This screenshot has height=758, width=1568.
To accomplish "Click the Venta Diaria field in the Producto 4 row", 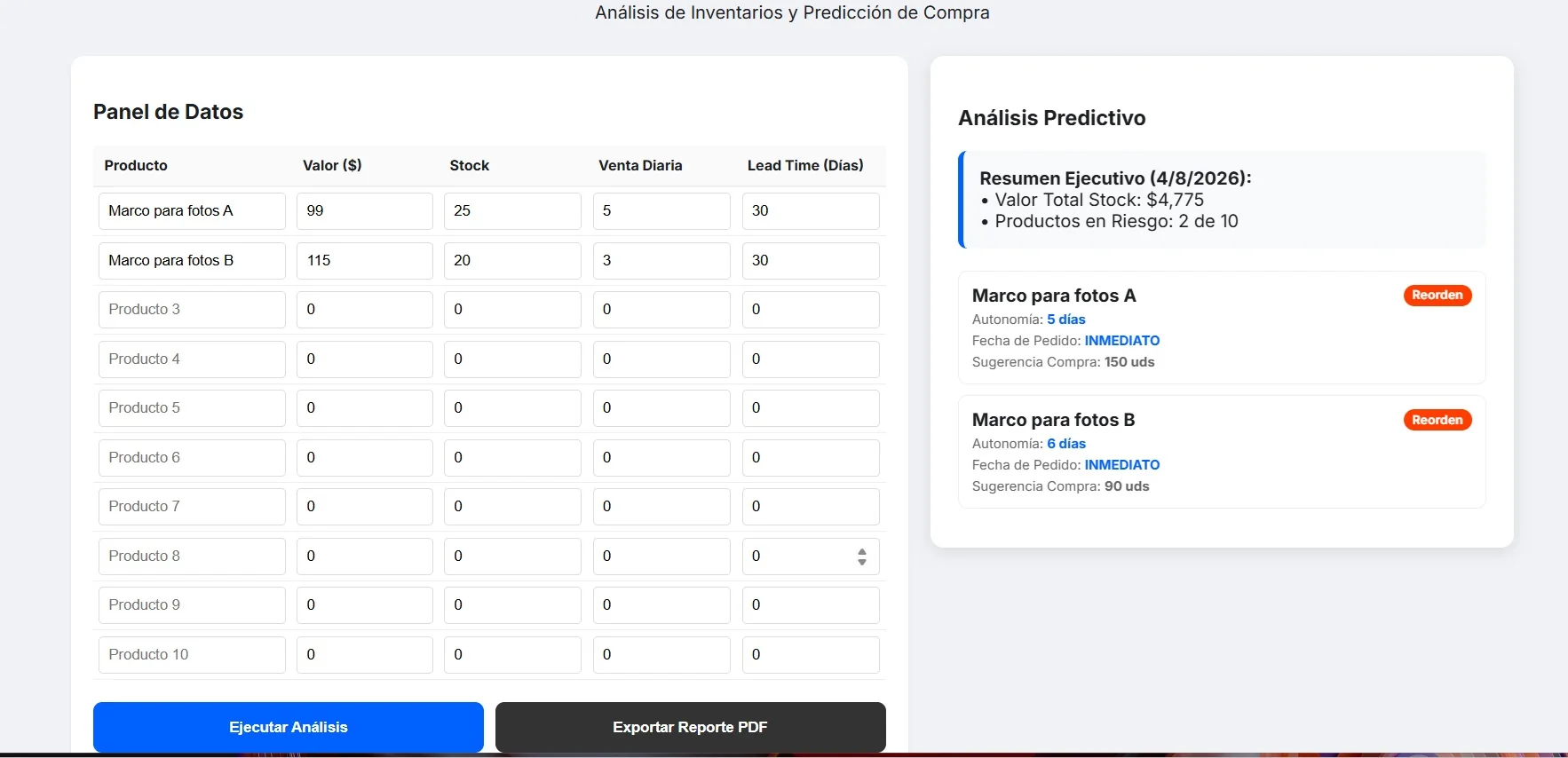I will pos(661,359).
